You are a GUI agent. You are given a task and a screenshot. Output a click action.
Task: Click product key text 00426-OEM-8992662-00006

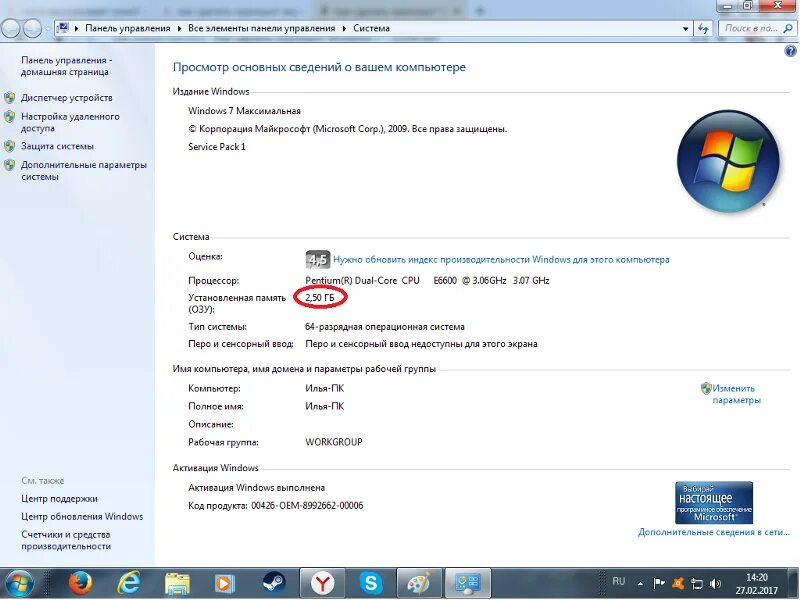307,506
